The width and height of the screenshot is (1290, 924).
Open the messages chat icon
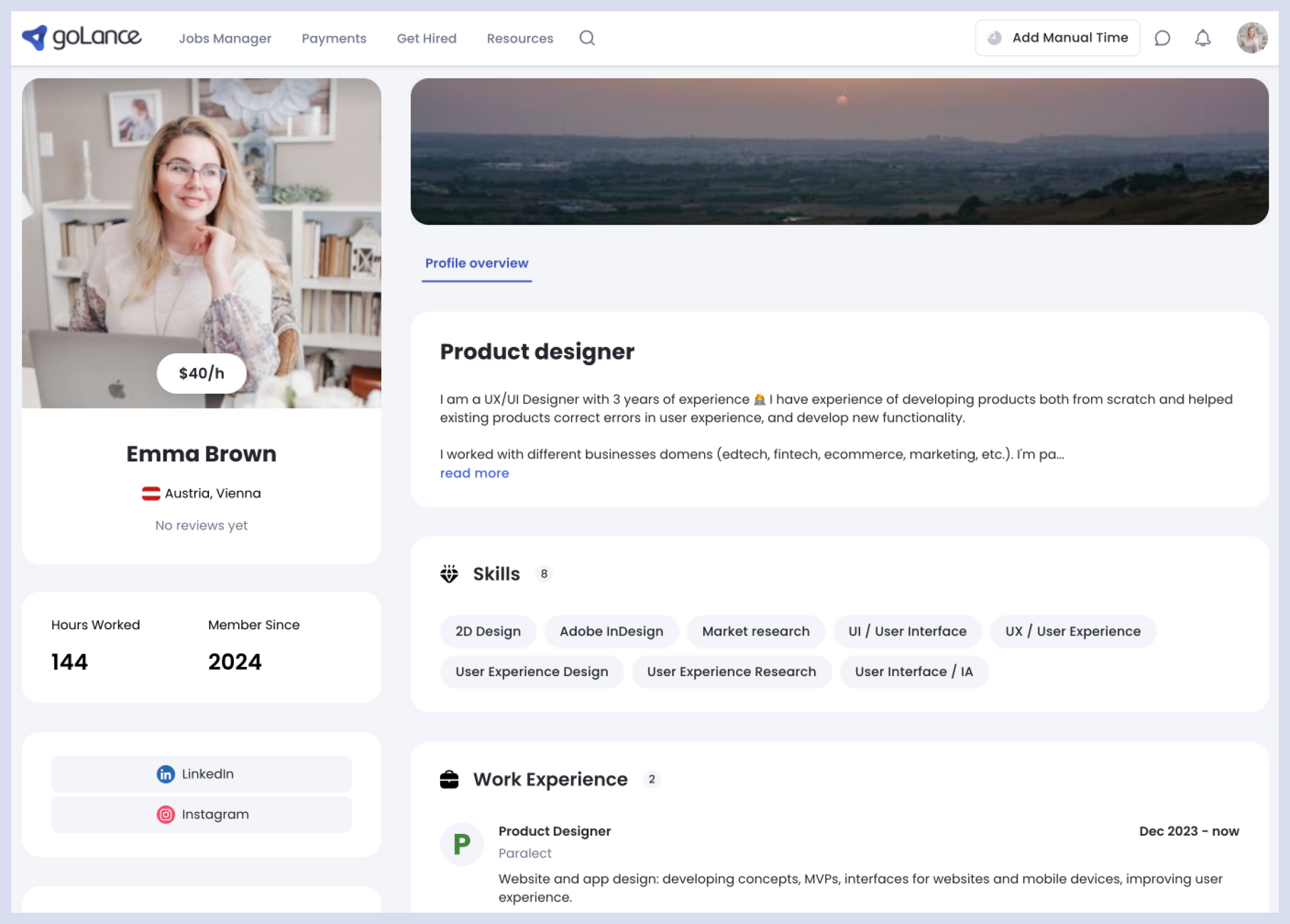(1163, 38)
